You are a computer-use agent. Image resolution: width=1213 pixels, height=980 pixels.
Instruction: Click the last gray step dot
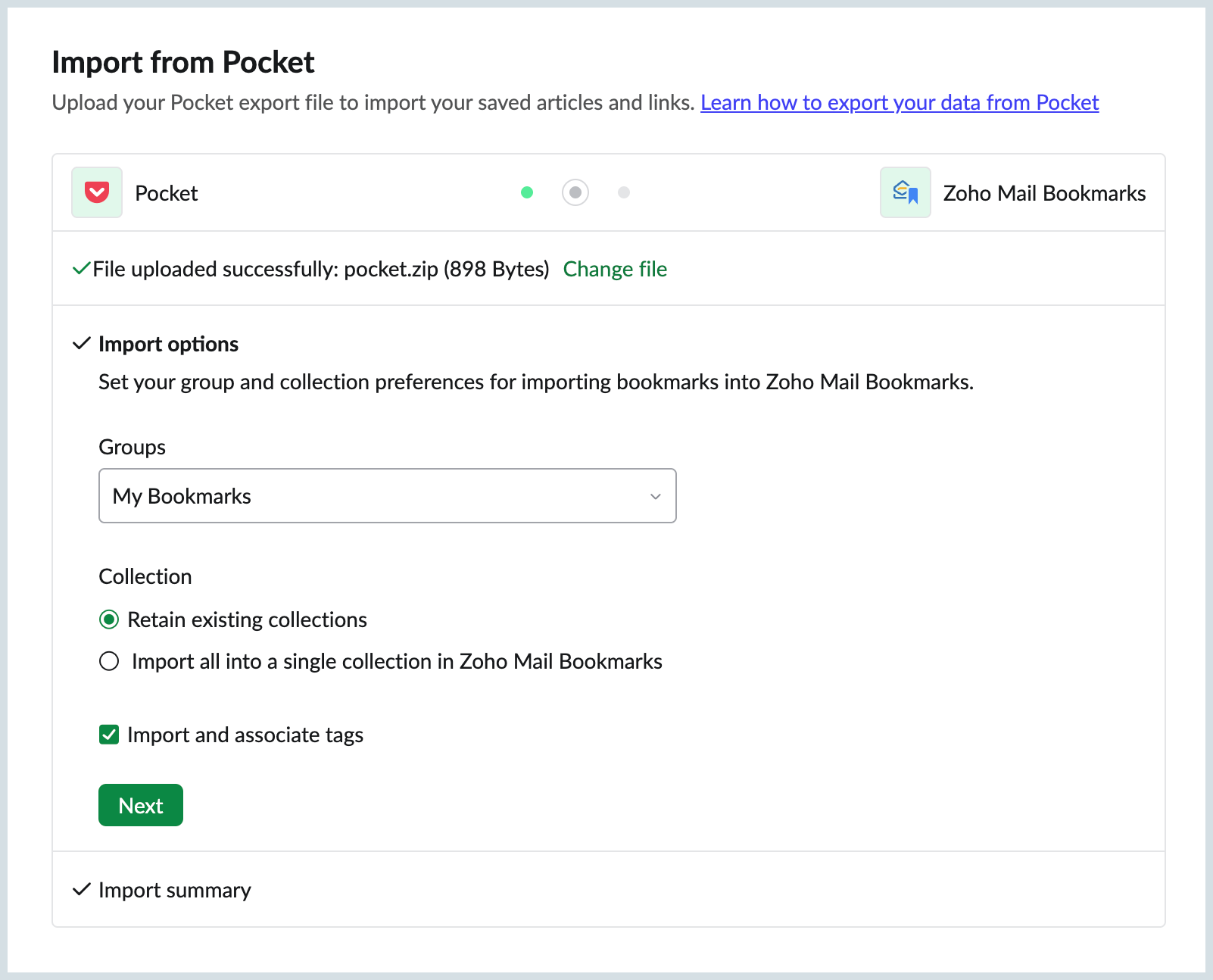pyautogui.click(x=624, y=192)
